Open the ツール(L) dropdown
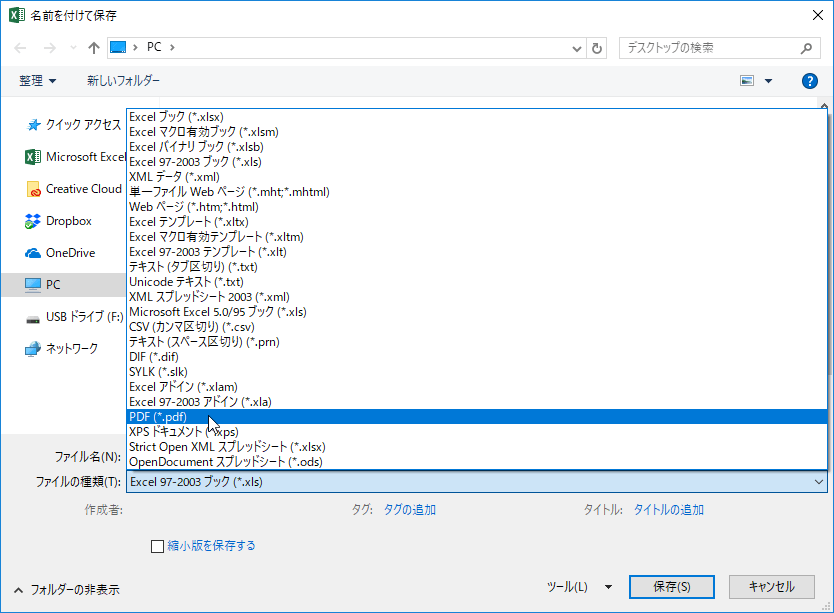The image size is (834, 613). tap(579, 587)
